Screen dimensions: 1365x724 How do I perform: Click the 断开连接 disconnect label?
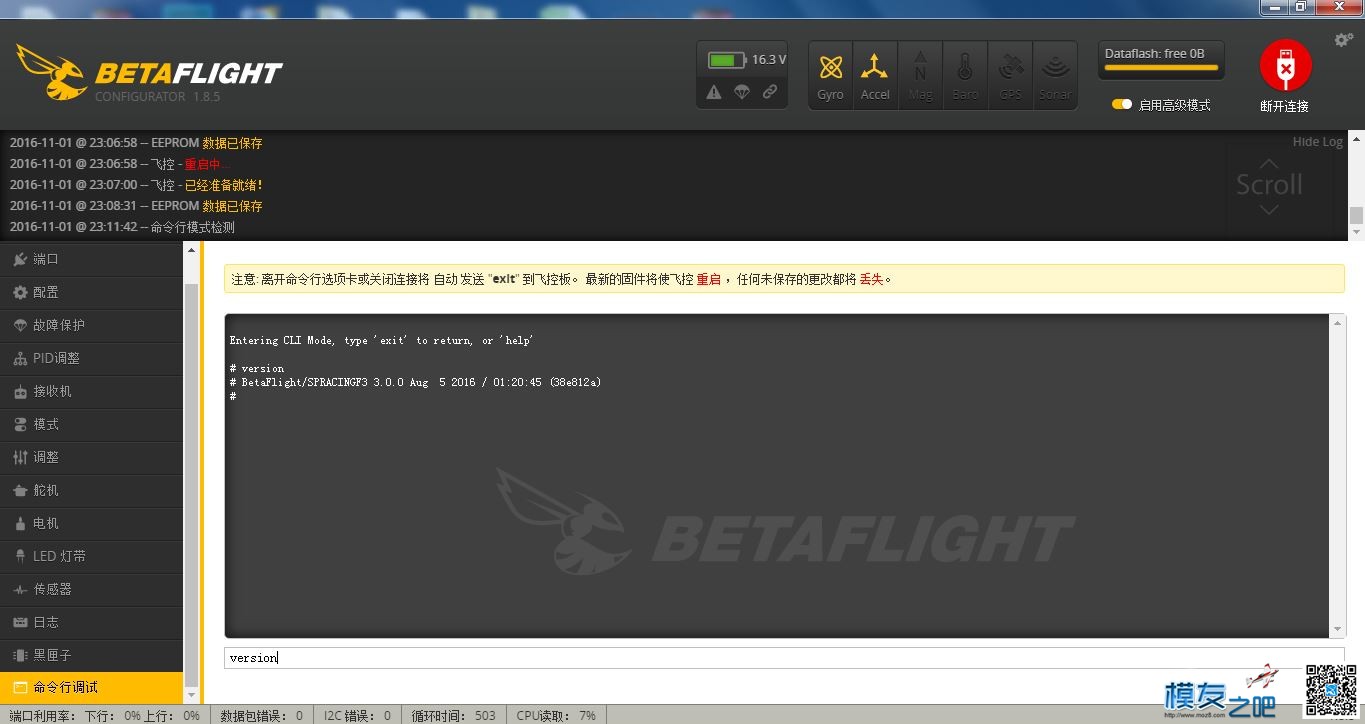(x=1285, y=106)
